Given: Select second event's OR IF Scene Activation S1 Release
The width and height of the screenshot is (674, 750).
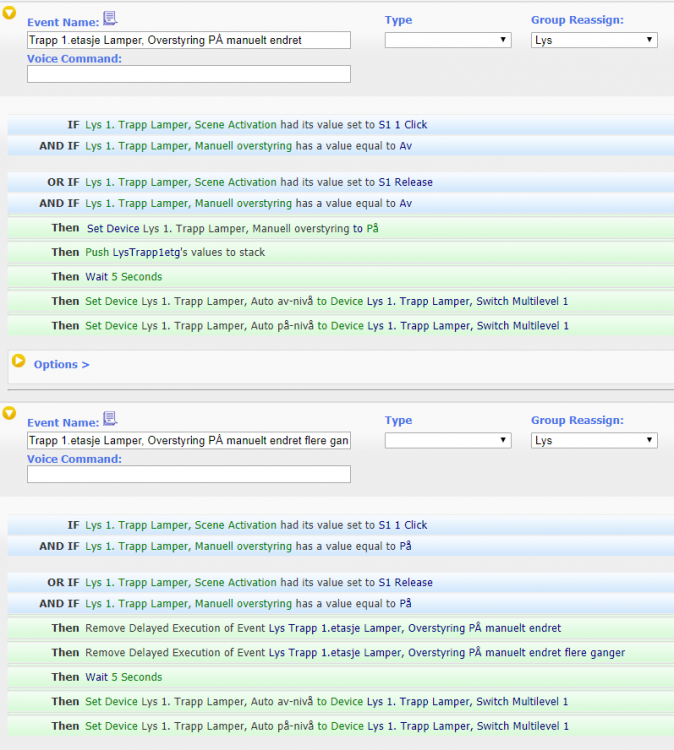Looking at the screenshot, I should point(341,583).
